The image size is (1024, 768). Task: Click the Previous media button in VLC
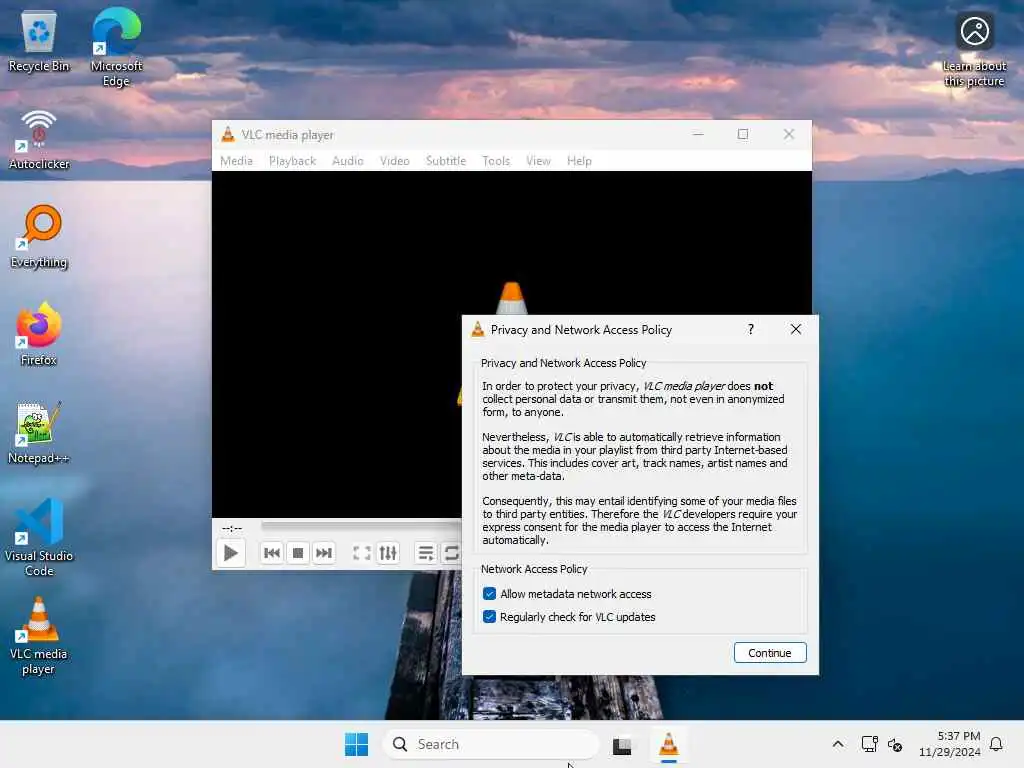click(x=272, y=553)
